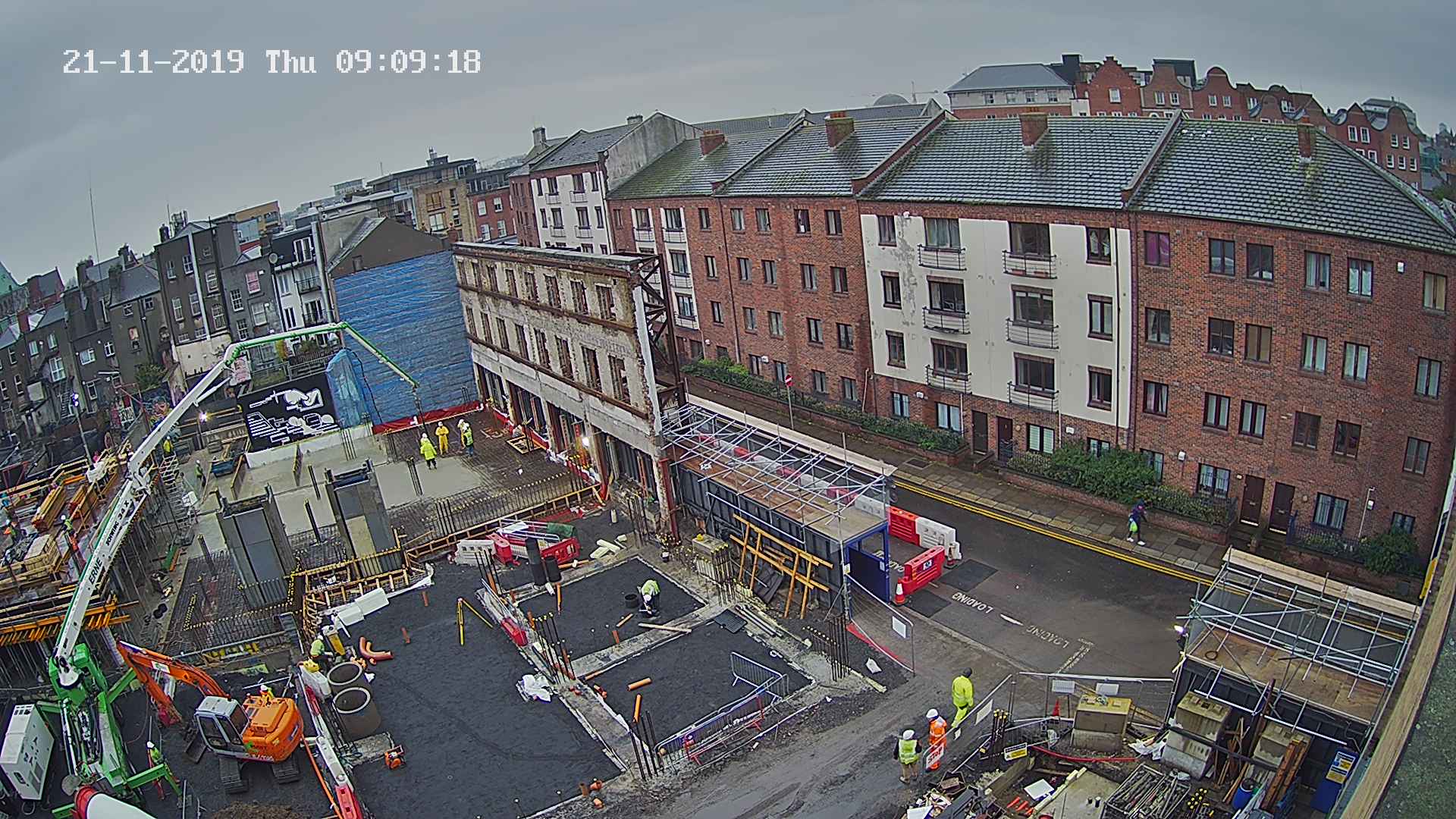This screenshot has width=1456, height=819.
Task: Click the pedestrian on the sidewalk
Action: (x=1135, y=522)
